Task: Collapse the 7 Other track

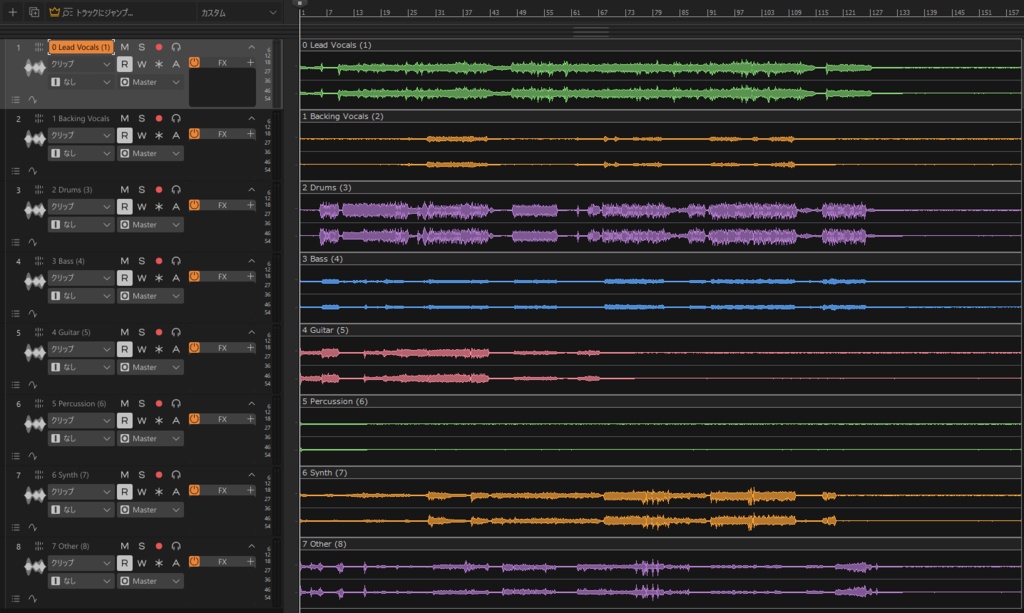Action: click(x=251, y=545)
